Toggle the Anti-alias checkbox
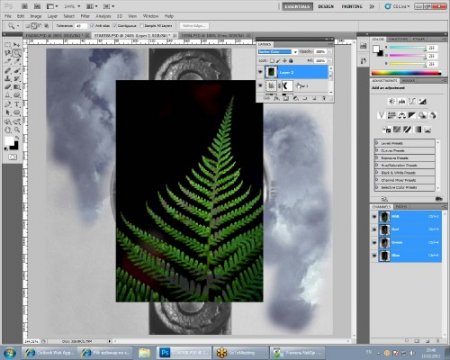The image size is (450, 360). 93,26
